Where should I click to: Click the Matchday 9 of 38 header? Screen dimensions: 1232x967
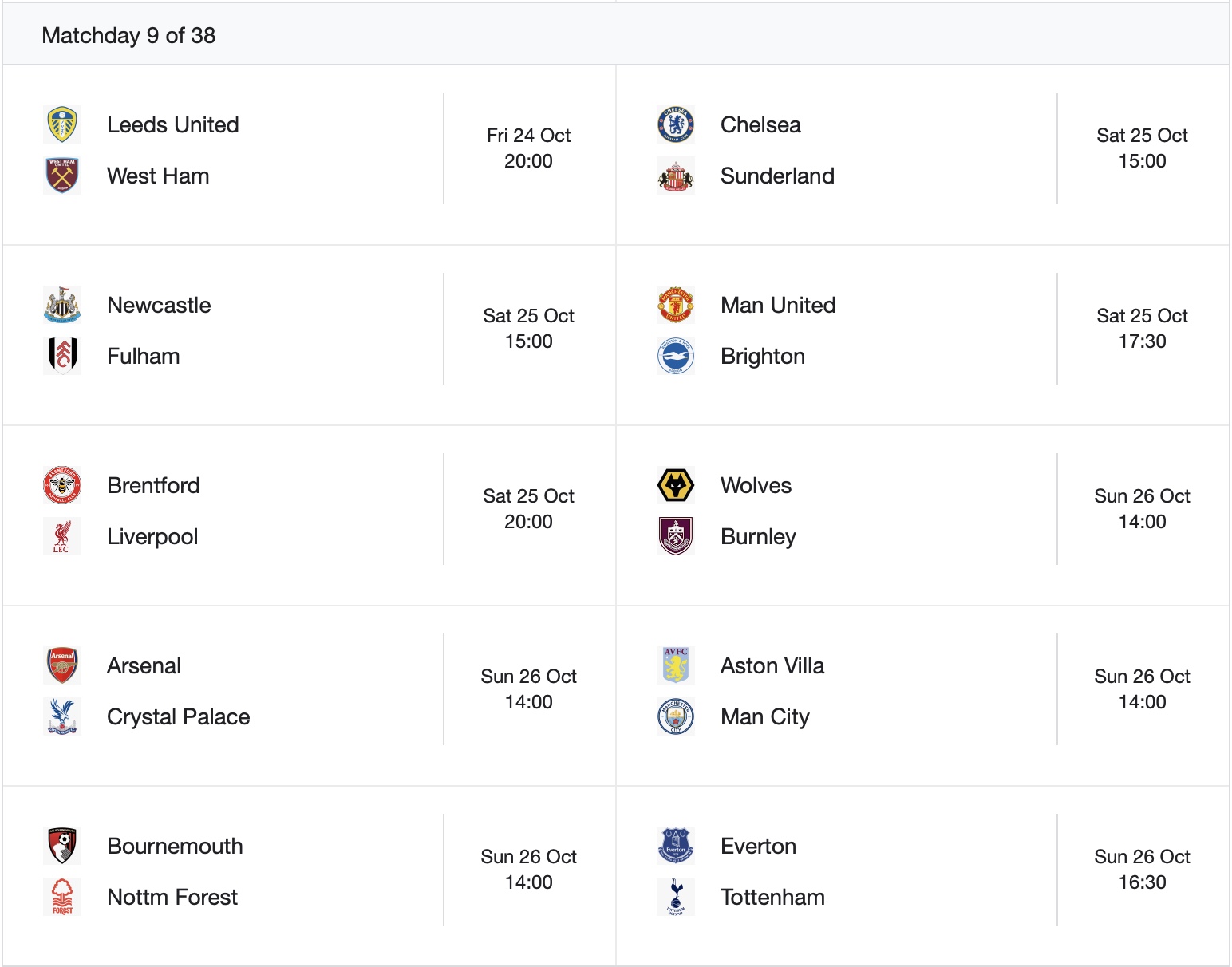(128, 36)
